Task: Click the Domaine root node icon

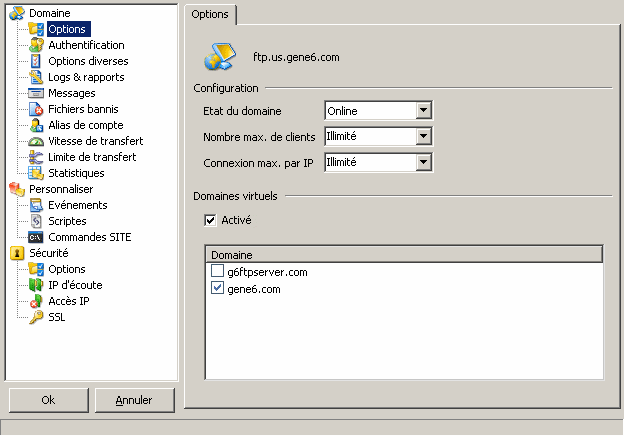Action: (x=17, y=13)
